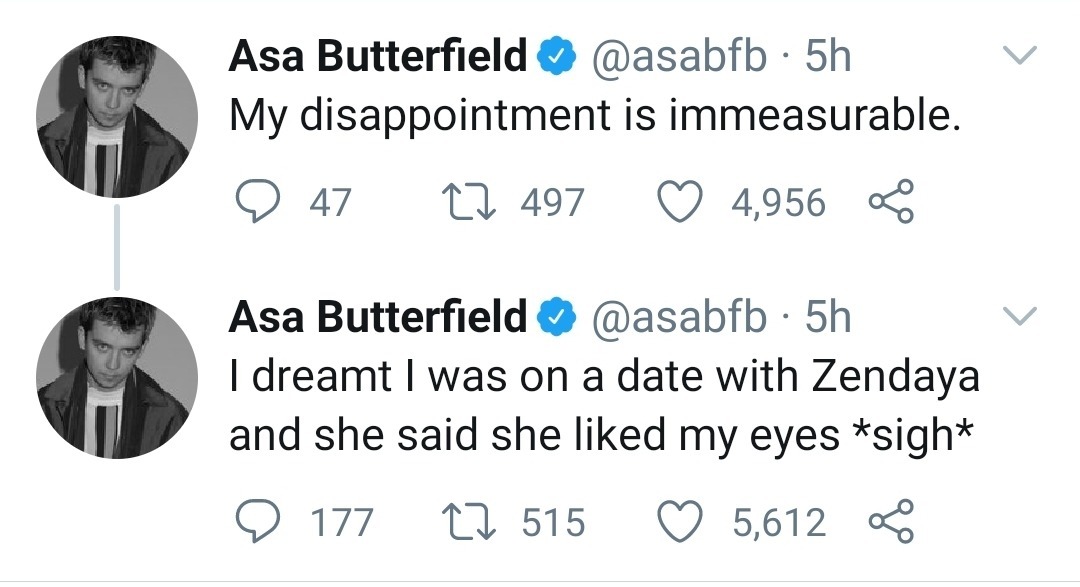Open @asabfb handle on second tweet

click(x=676, y=317)
